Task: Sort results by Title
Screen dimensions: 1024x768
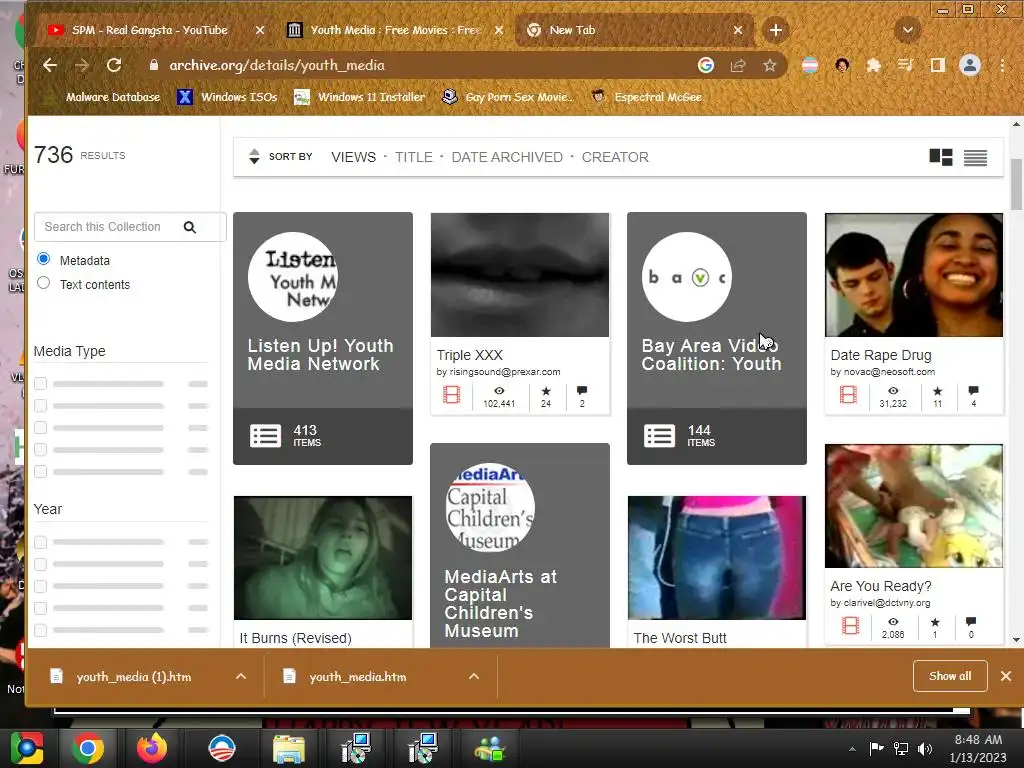Action: [x=413, y=157]
